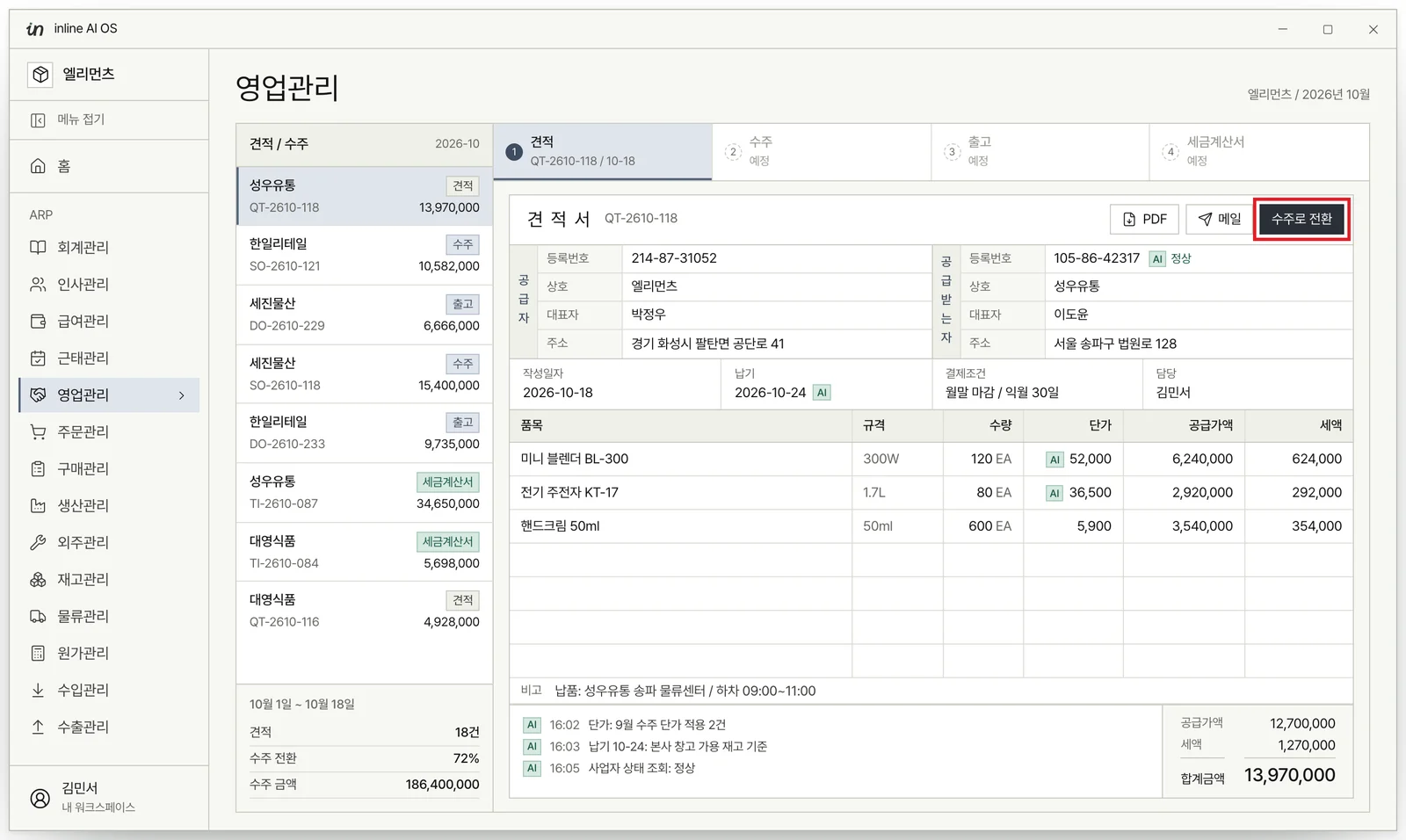Select the 미니 블렌더 BL-300 item cell
1406x840 pixels.
pyautogui.click(x=681, y=459)
